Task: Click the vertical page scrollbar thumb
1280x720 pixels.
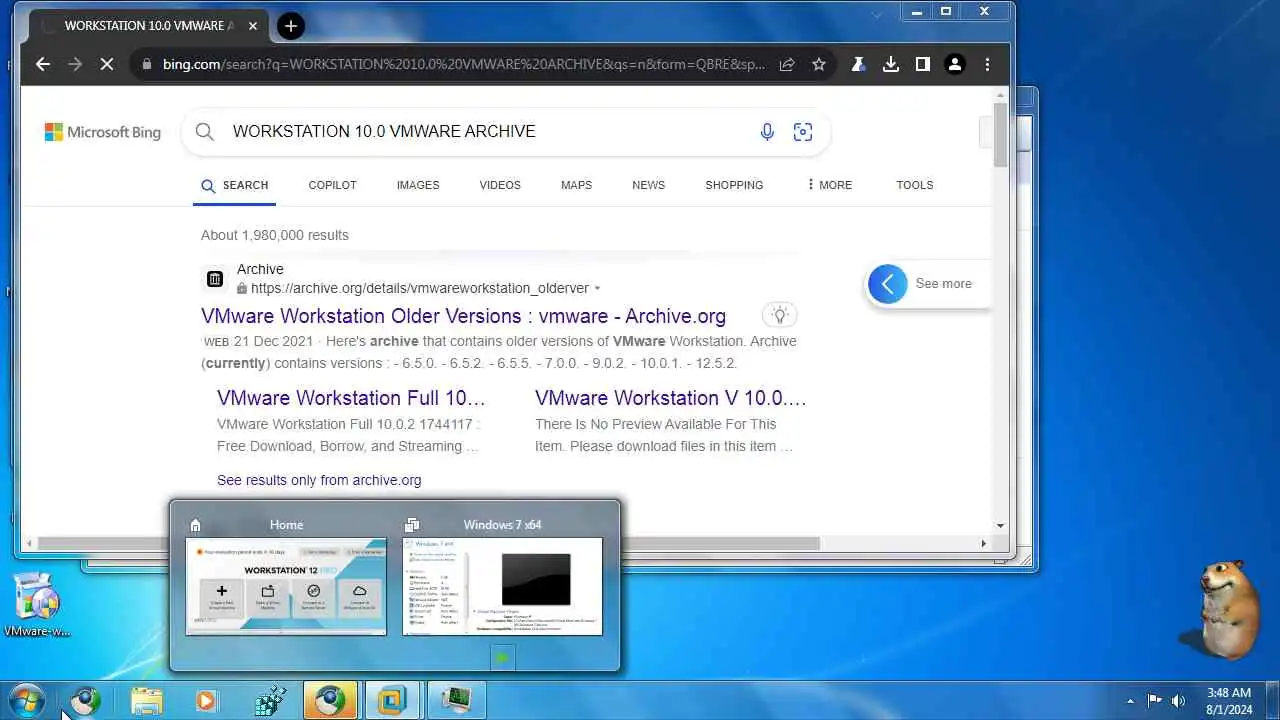Action: (1000, 134)
